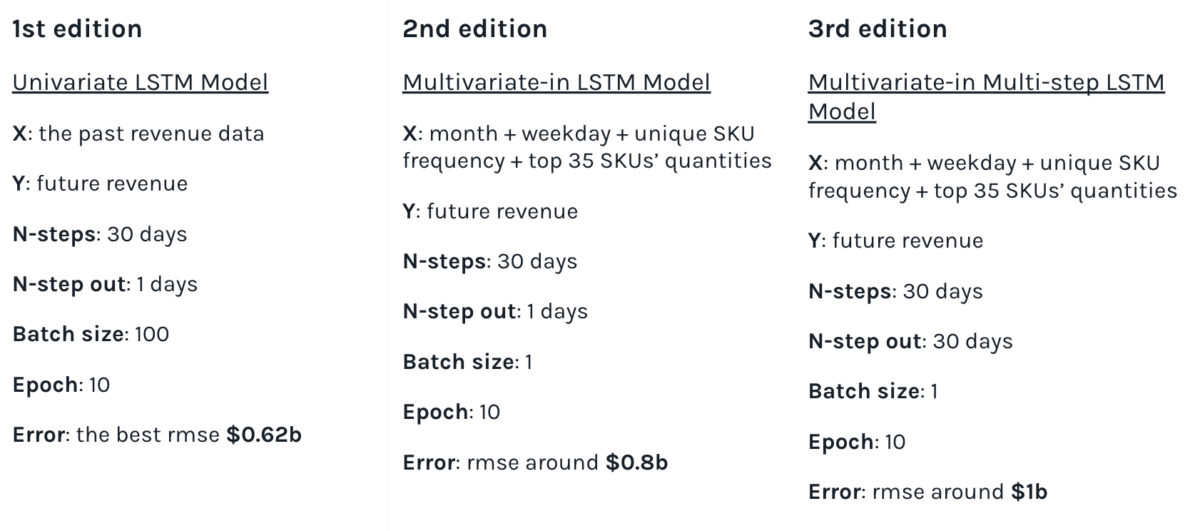Click 3rd edition X feature description
Viewport: 1200px width, 531px height.
[x=991, y=177]
